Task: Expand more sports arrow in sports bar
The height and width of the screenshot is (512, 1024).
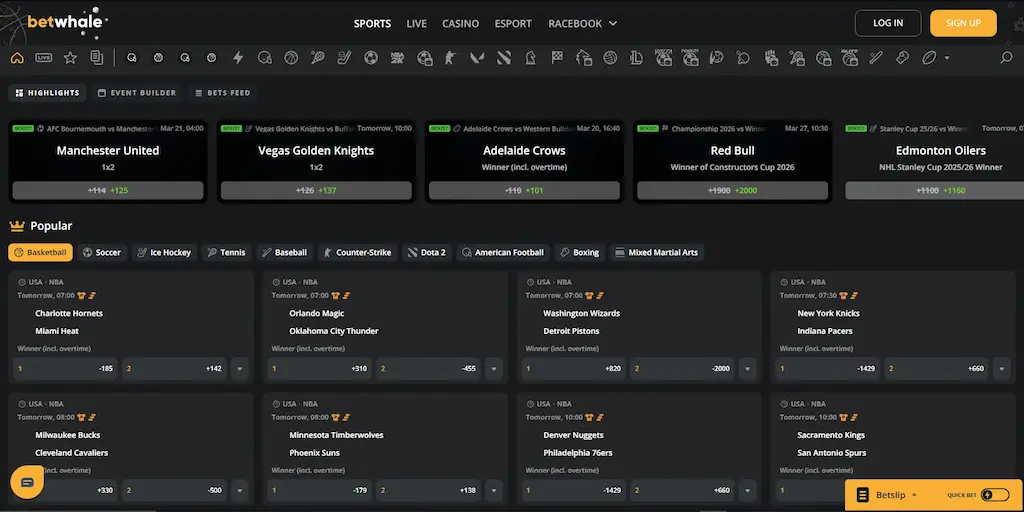Action: pyautogui.click(x=946, y=57)
